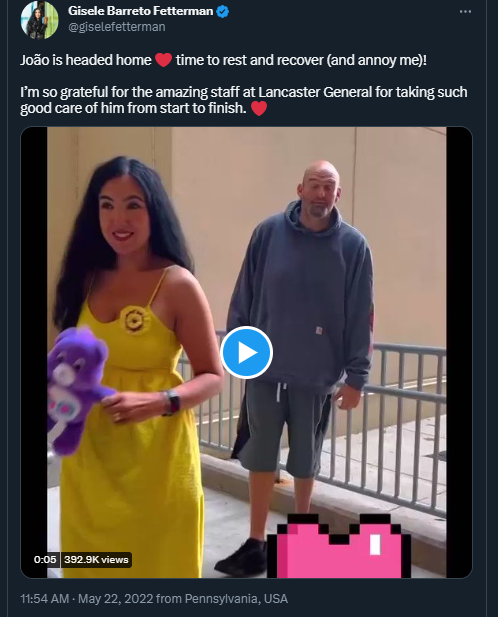Click the 'Lancaster General' thank-you paragraph
Viewport: 498px width, 617px height.
[244, 100]
